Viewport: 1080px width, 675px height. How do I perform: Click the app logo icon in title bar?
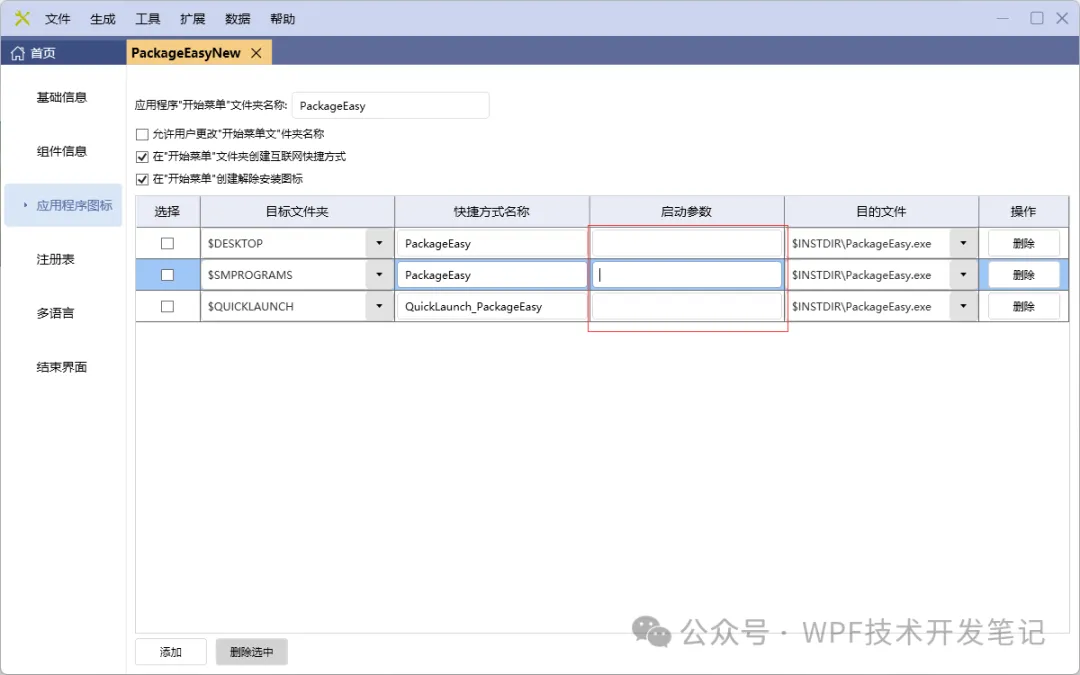point(22,19)
